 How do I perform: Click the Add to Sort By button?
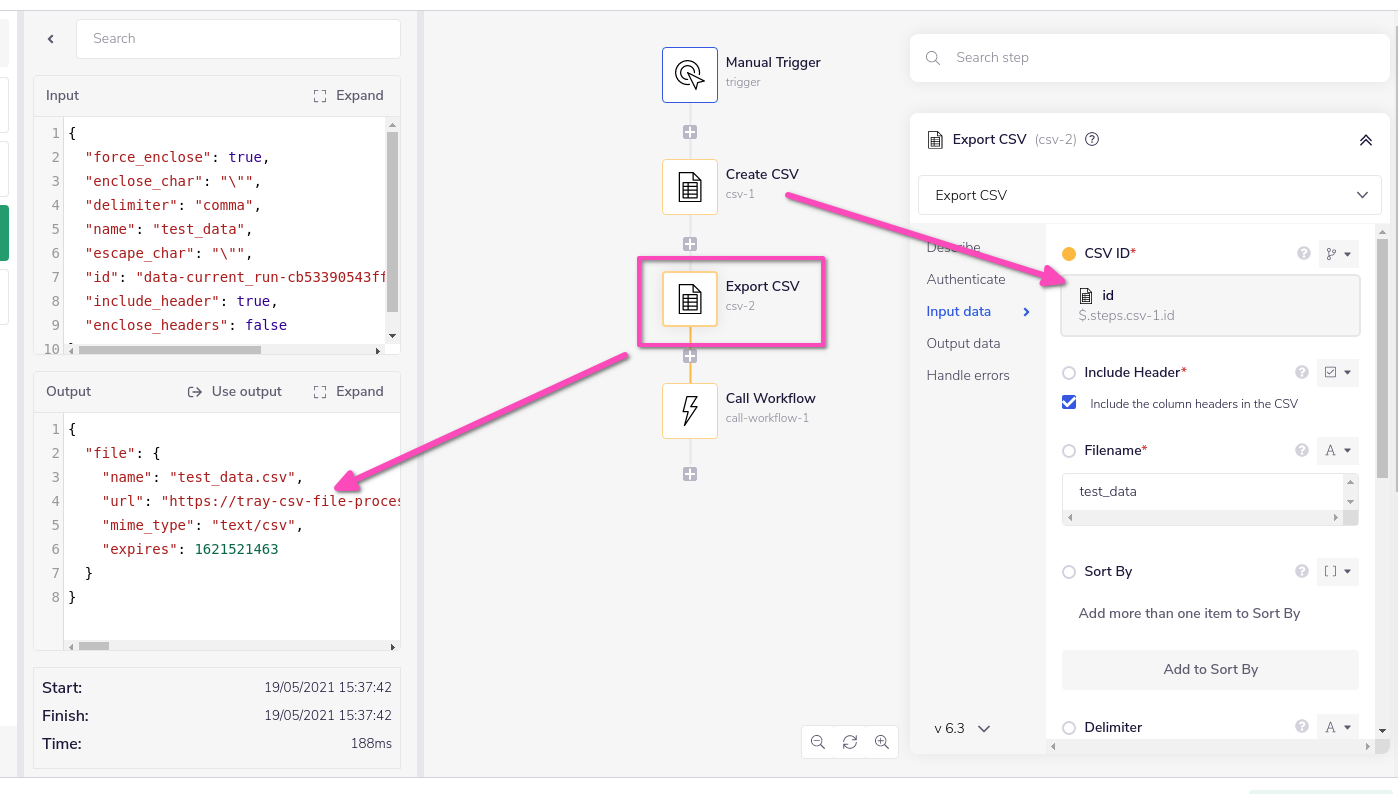tap(1210, 669)
